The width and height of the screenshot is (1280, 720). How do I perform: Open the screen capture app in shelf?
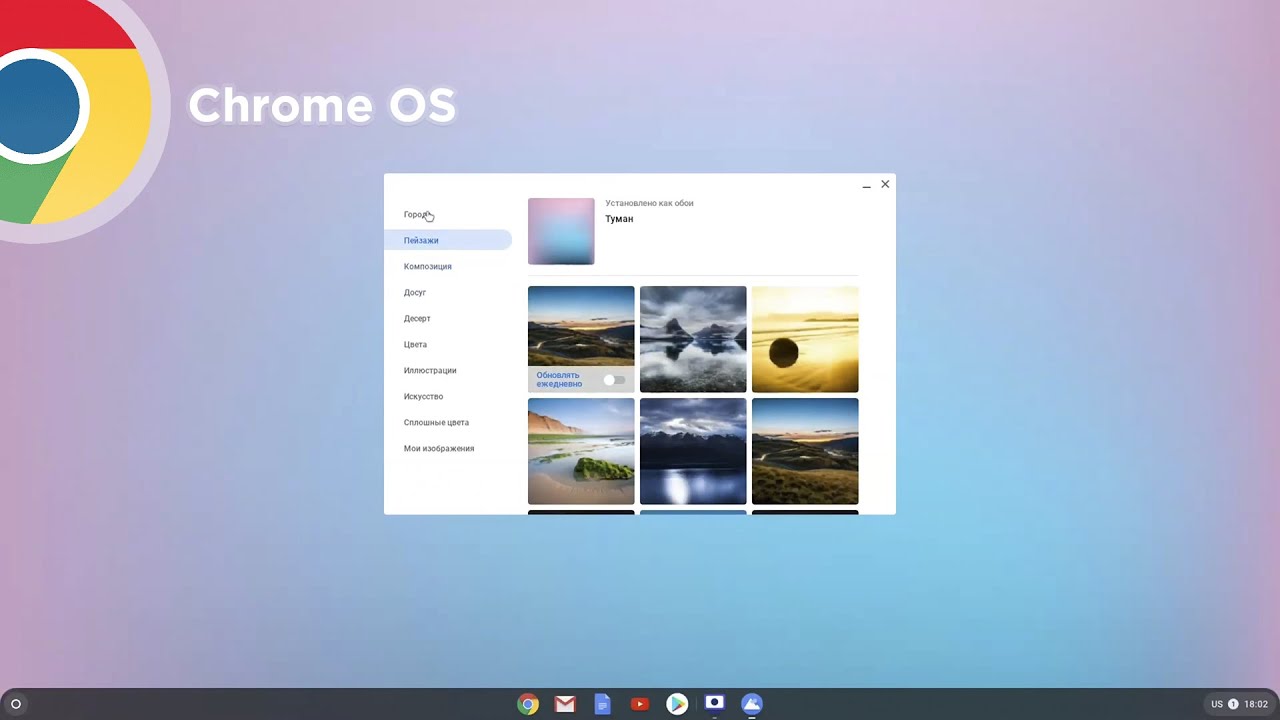(714, 703)
